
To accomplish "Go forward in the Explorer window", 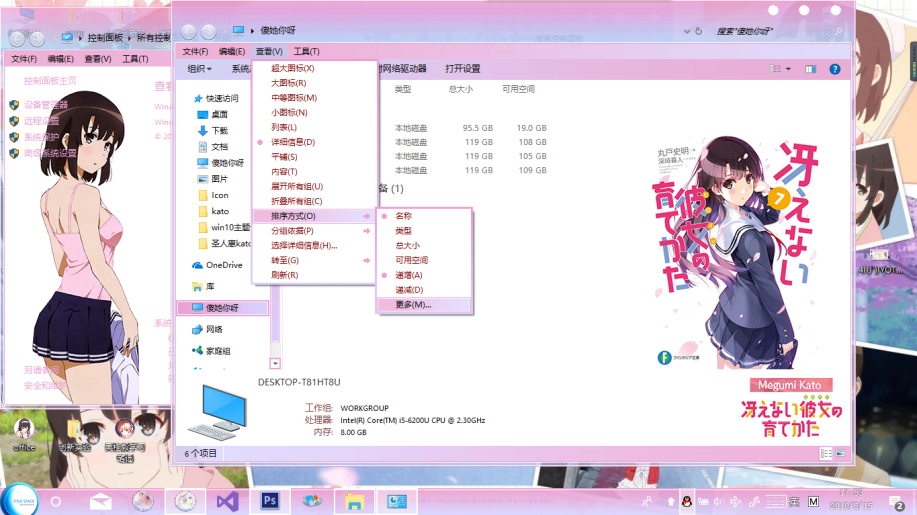I will [209, 32].
